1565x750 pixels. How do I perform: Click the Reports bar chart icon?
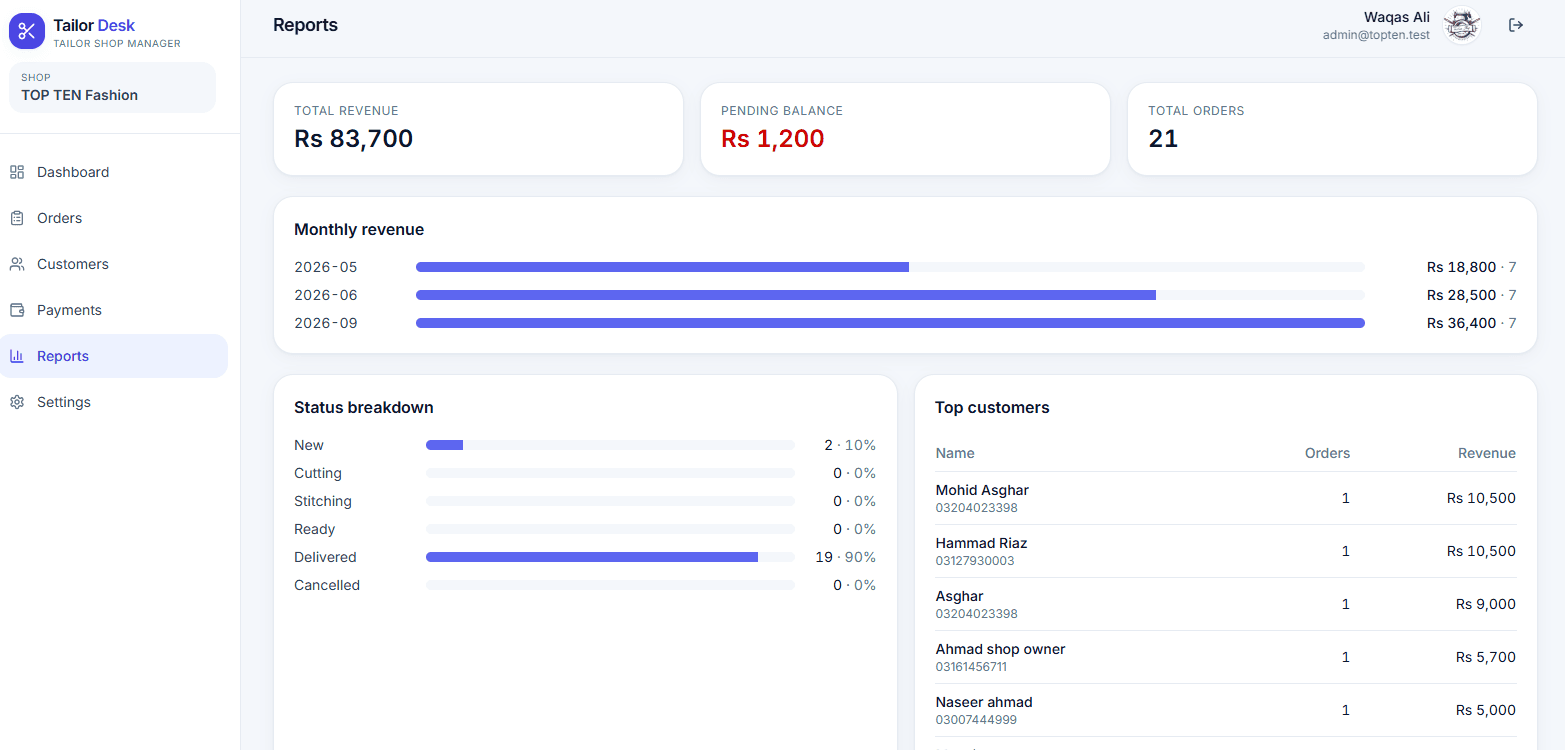[x=17, y=356]
